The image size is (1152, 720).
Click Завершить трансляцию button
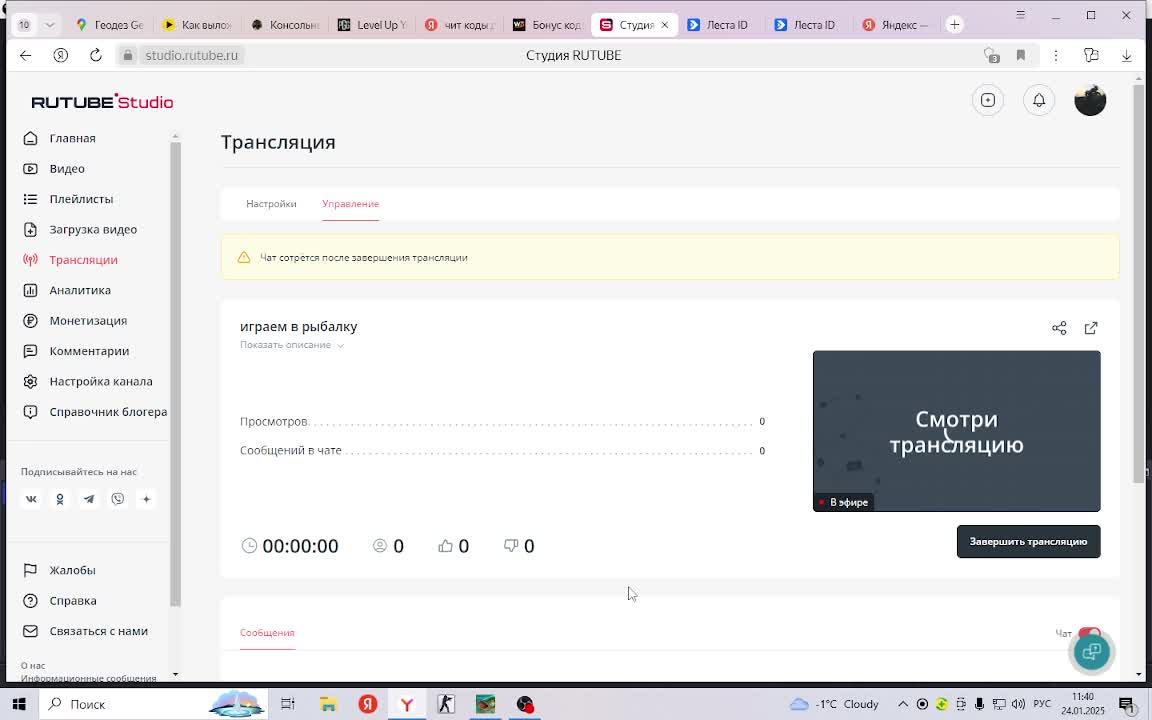point(1028,541)
